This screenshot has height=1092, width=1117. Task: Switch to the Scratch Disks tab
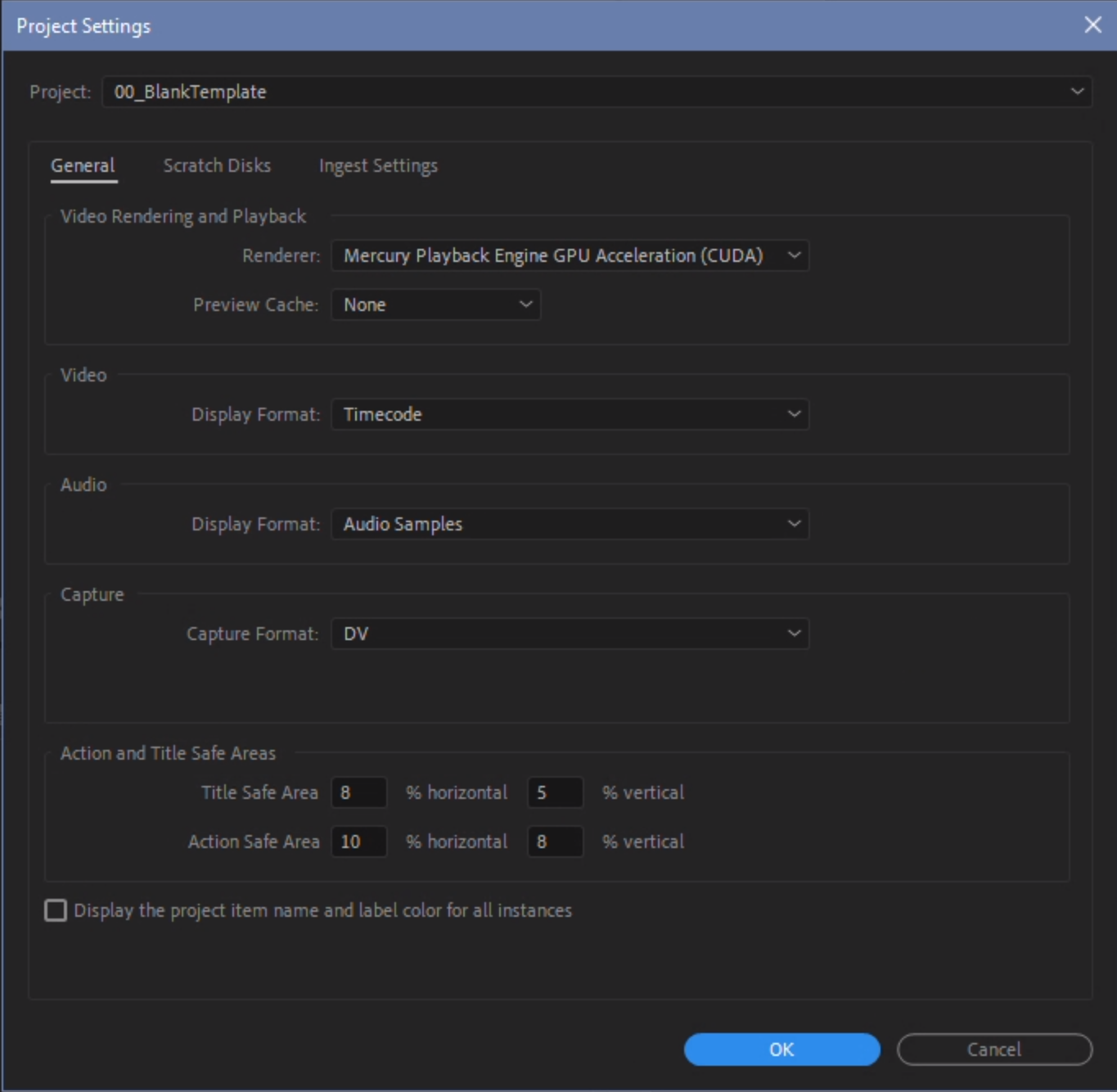216,165
